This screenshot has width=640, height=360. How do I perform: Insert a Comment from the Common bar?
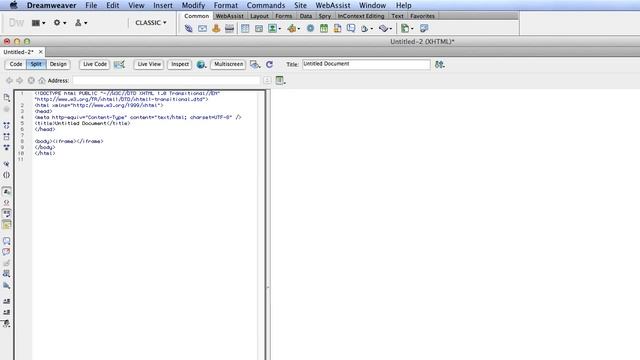[x=351, y=29]
